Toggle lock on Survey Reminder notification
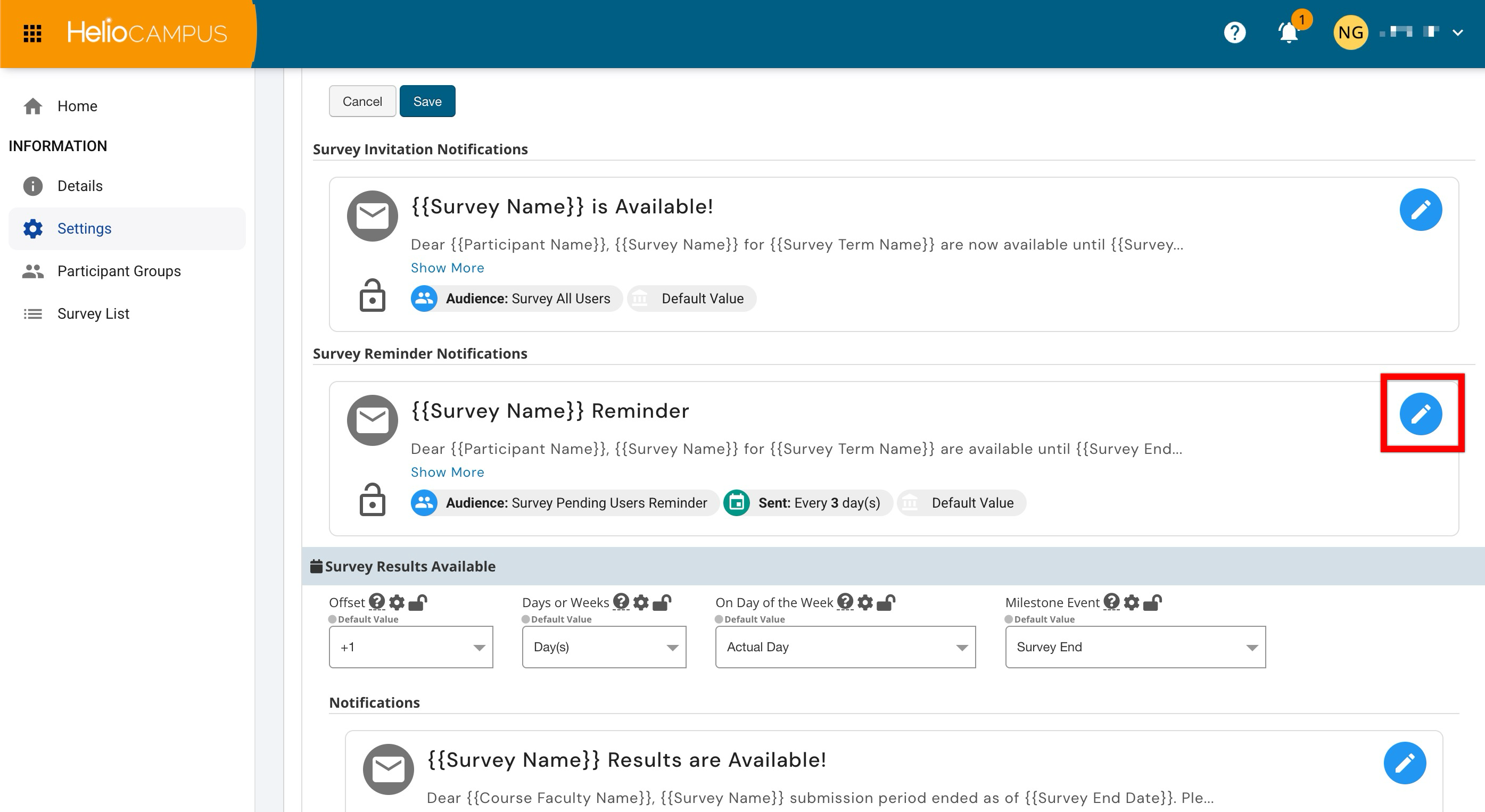Image resolution: width=1485 pixels, height=812 pixels. click(372, 500)
